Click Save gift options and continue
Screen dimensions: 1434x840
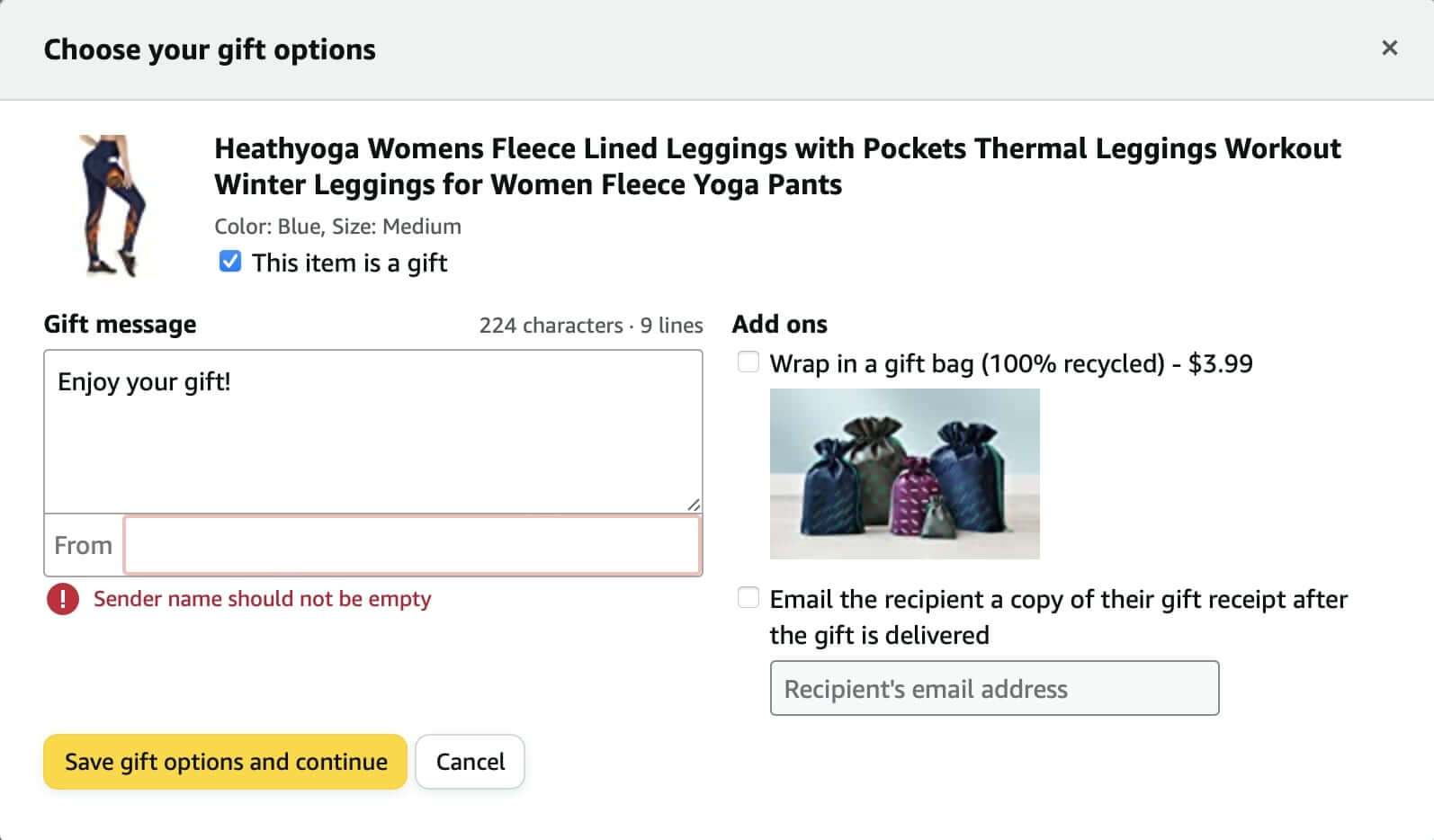point(225,762)
